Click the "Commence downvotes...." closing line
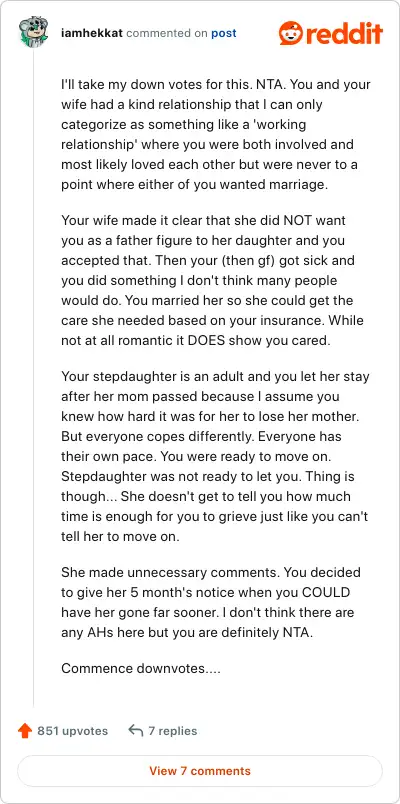Screen dimensions: 400x804 [141, 669]
